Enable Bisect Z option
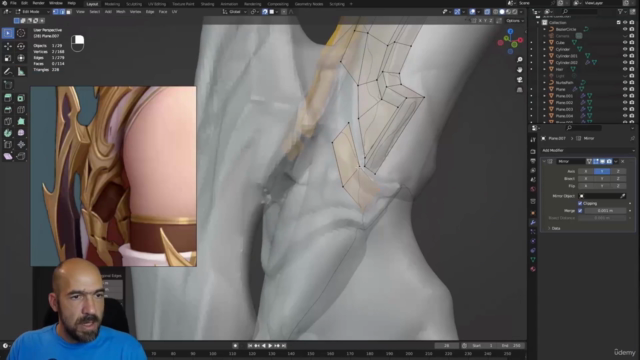 tap(618, 179)
